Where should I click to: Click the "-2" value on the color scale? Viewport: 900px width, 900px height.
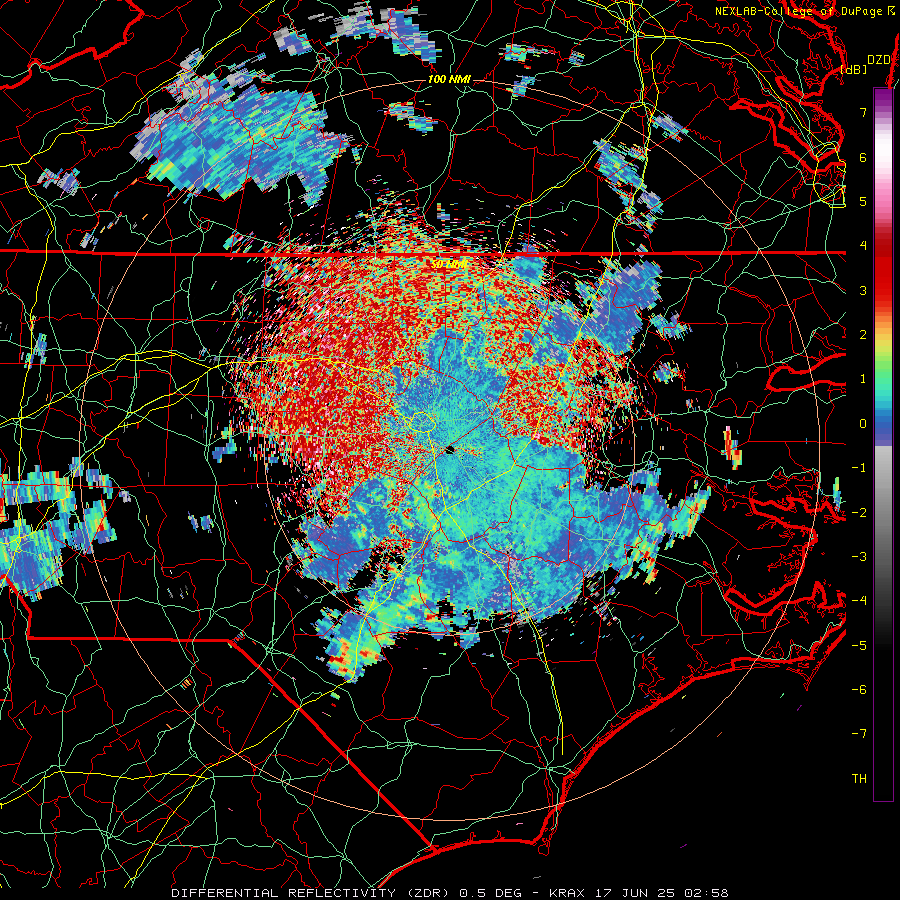[x=859, y=513]
